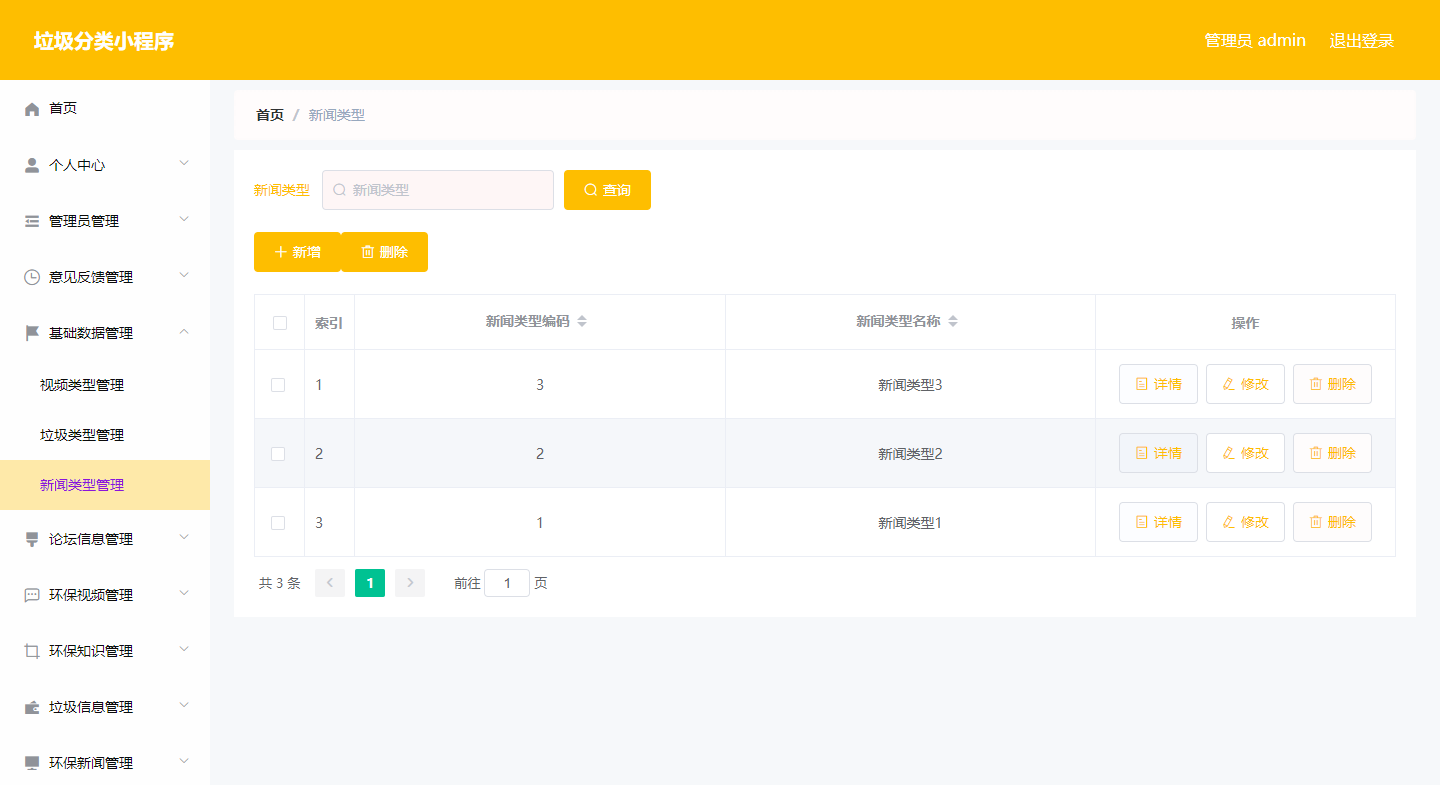The width and height of the screenshot is (1440, 785).
Task: Click the monitor icon beside 环保新闻管理
Action: [31, 762]
